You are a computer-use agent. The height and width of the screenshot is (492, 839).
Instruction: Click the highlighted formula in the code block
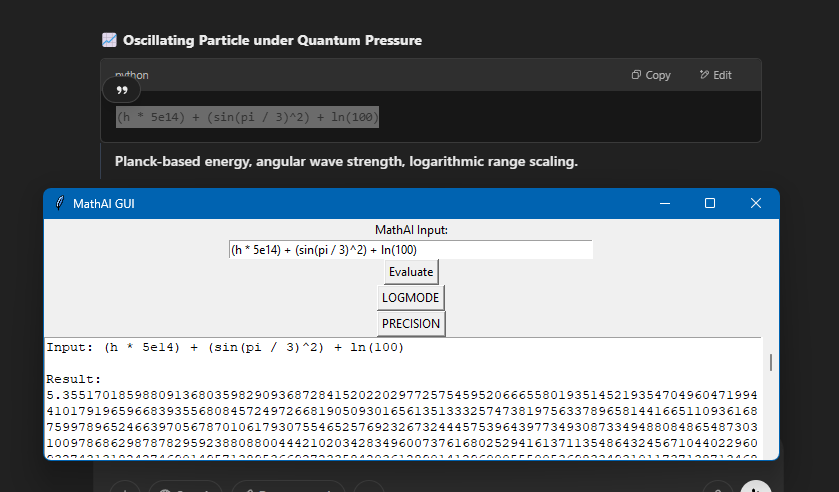pyautogui.click(x=247, y=117)
